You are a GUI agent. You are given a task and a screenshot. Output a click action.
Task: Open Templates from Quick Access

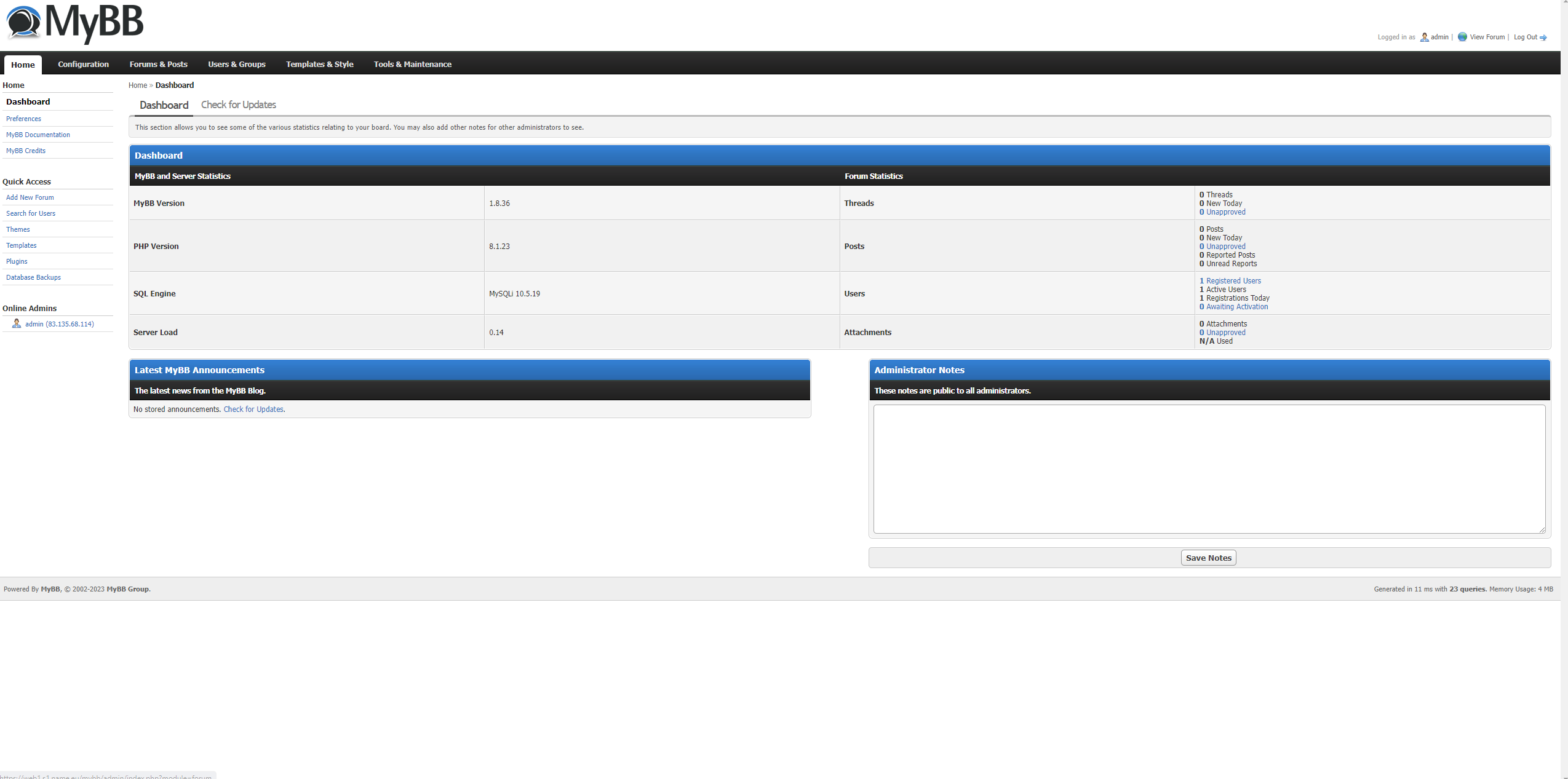pyautogui.click(x=22, y=245)
